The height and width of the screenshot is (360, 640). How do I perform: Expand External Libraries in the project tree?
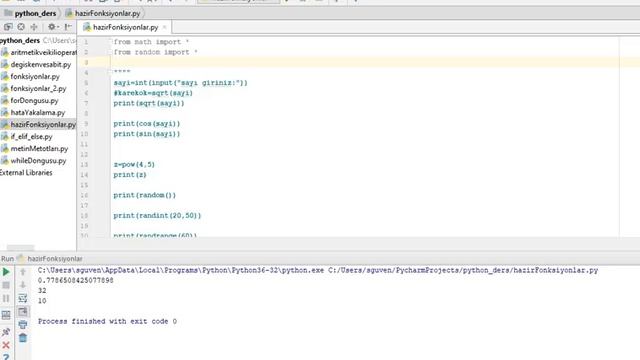26,173
